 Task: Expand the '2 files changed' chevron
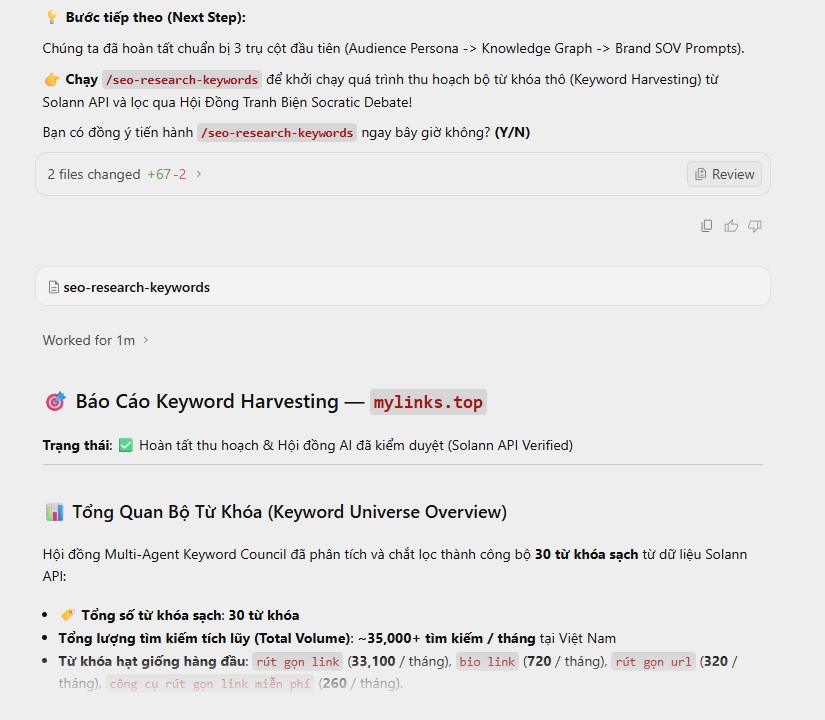(x=198, y=174)
